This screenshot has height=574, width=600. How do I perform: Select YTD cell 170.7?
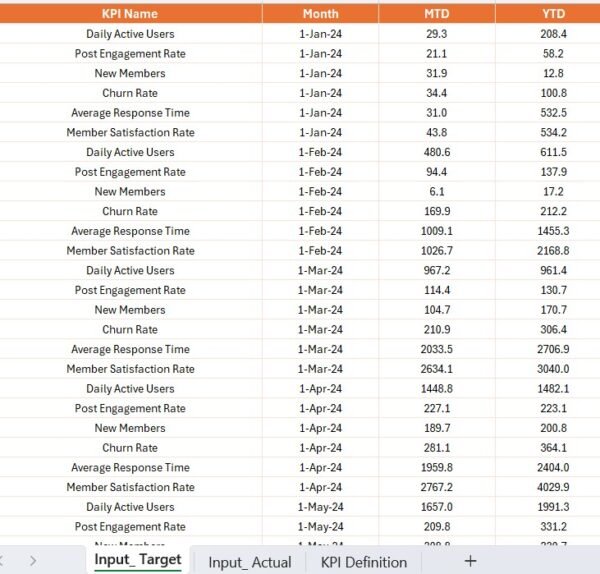coord(548,310)
